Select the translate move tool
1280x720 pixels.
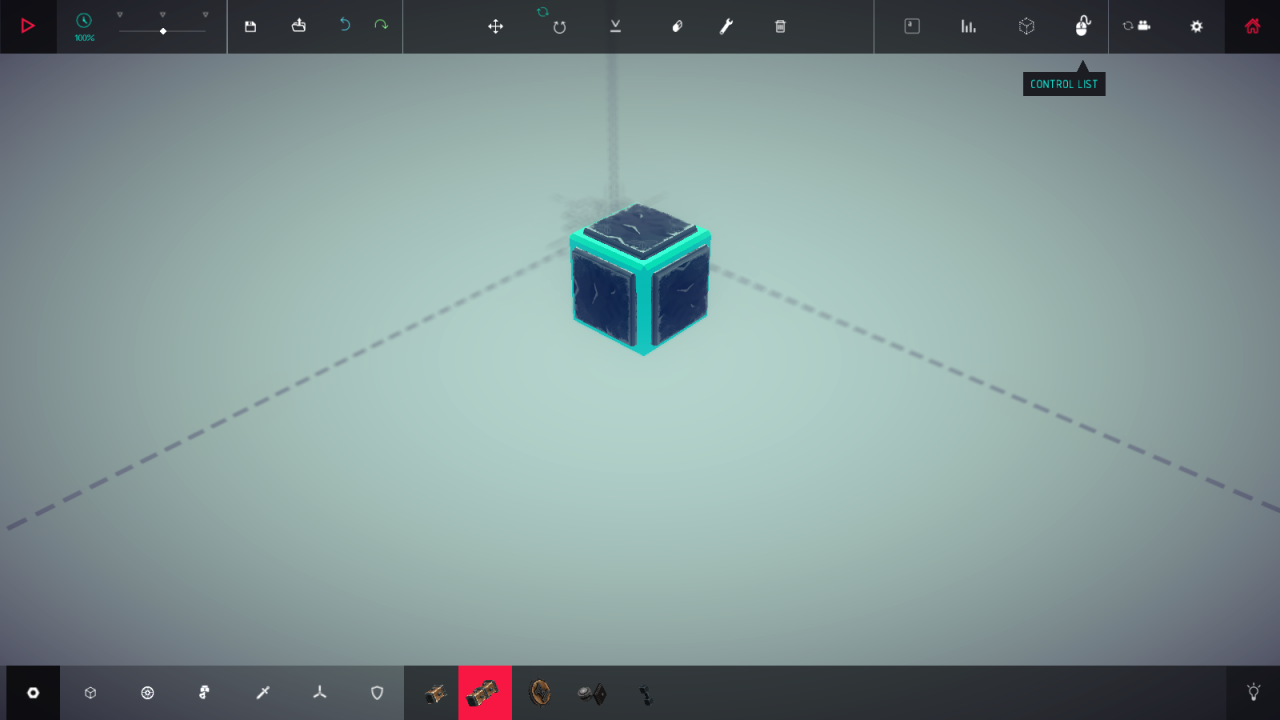coord(495,26)
